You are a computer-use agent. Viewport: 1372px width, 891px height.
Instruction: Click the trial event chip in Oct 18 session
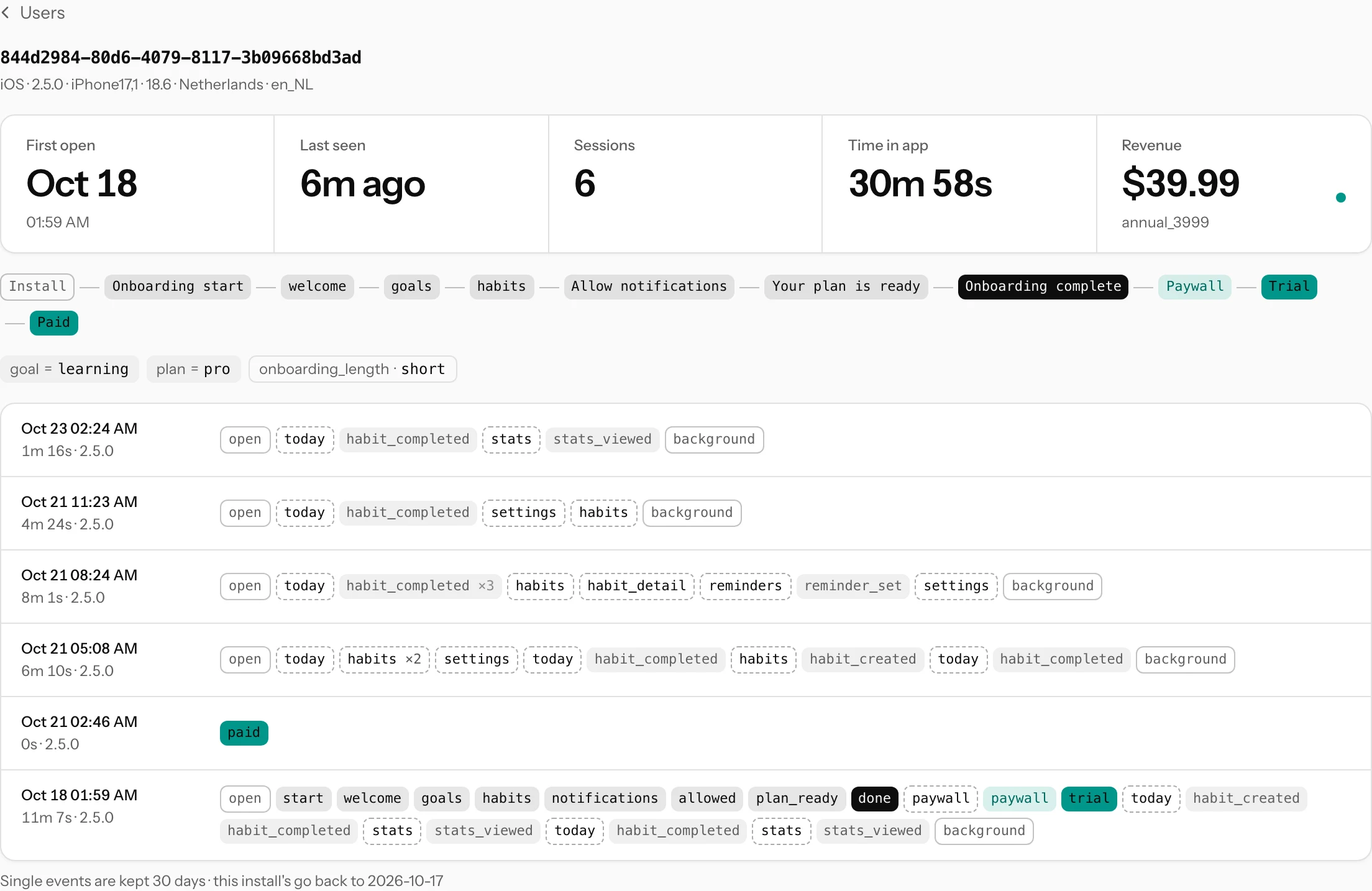click(1089, 799)
